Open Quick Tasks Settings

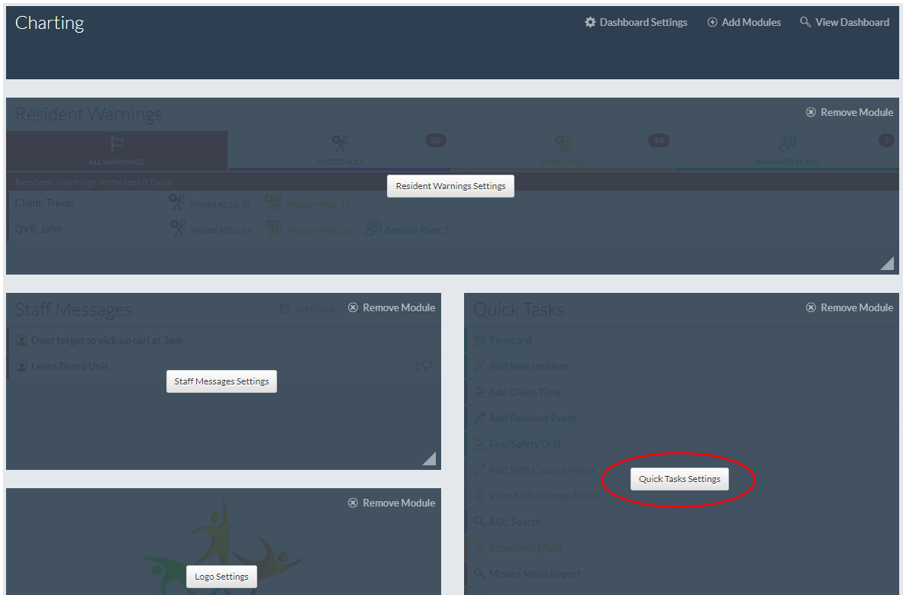[679, 479]
